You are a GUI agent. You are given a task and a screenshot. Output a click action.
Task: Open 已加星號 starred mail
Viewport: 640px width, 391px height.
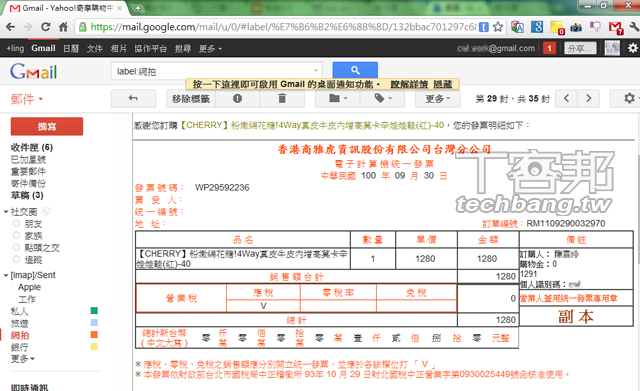pyautogui.click(x=28, y=159)
